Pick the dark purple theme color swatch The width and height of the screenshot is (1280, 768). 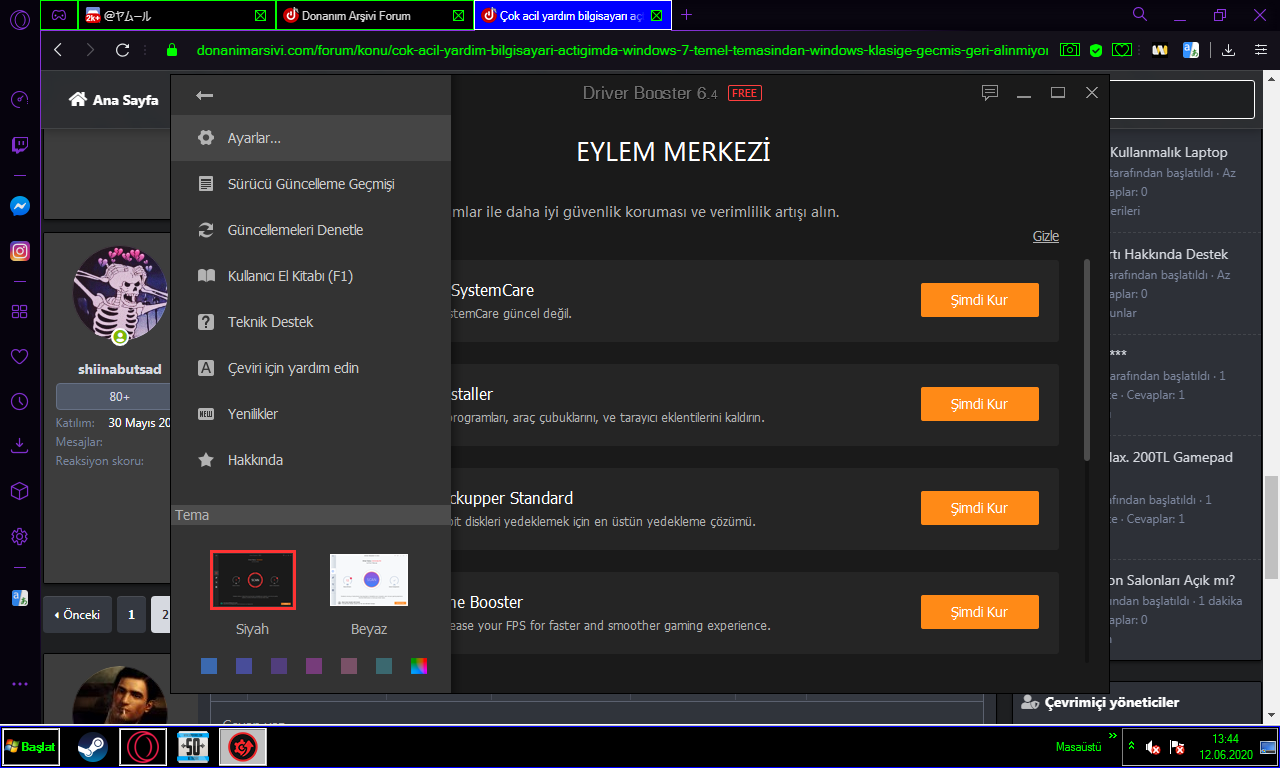coord(279,666)
